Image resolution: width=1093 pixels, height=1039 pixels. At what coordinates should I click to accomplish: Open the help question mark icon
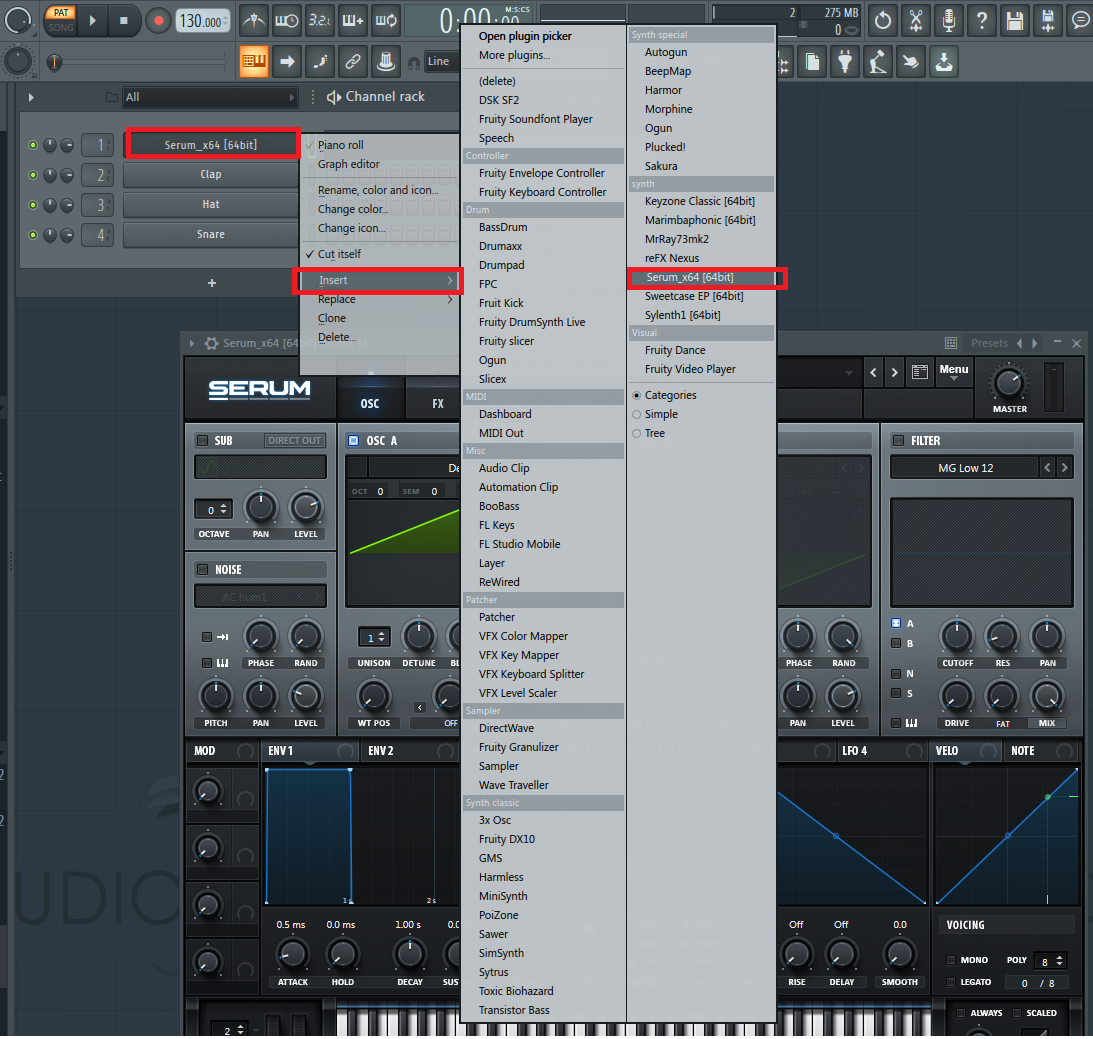point(981,21)
